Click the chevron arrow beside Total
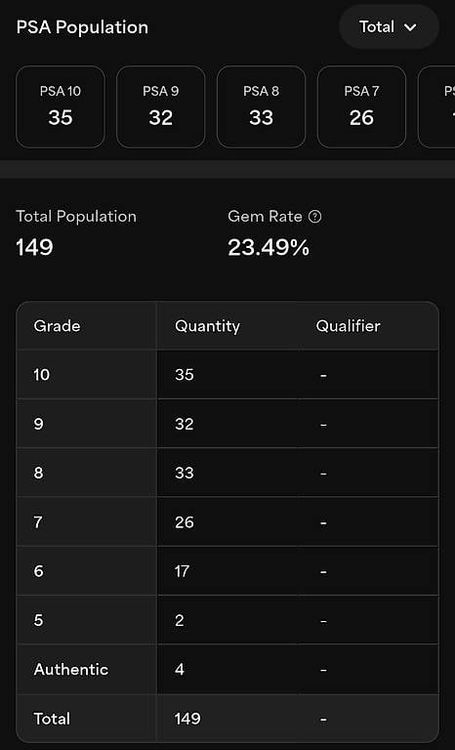Viewport: 455px width, 750px height. (411, 28)
